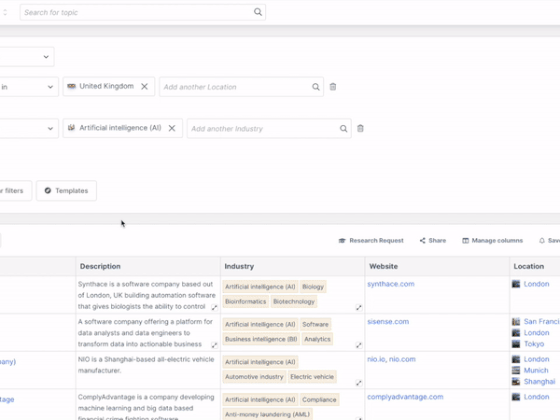
Task: Click Tokyo location link
Action: [534, 344]
